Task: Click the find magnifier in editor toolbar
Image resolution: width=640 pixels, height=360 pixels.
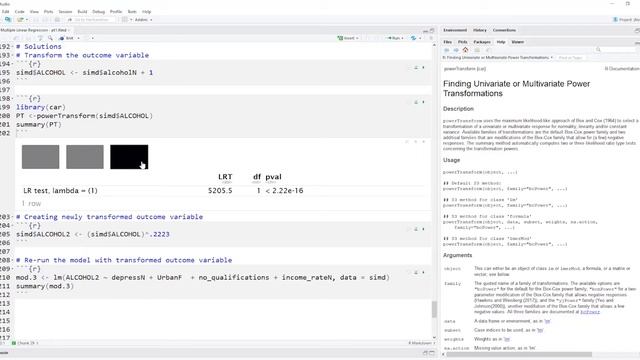Action: (50, 38)
